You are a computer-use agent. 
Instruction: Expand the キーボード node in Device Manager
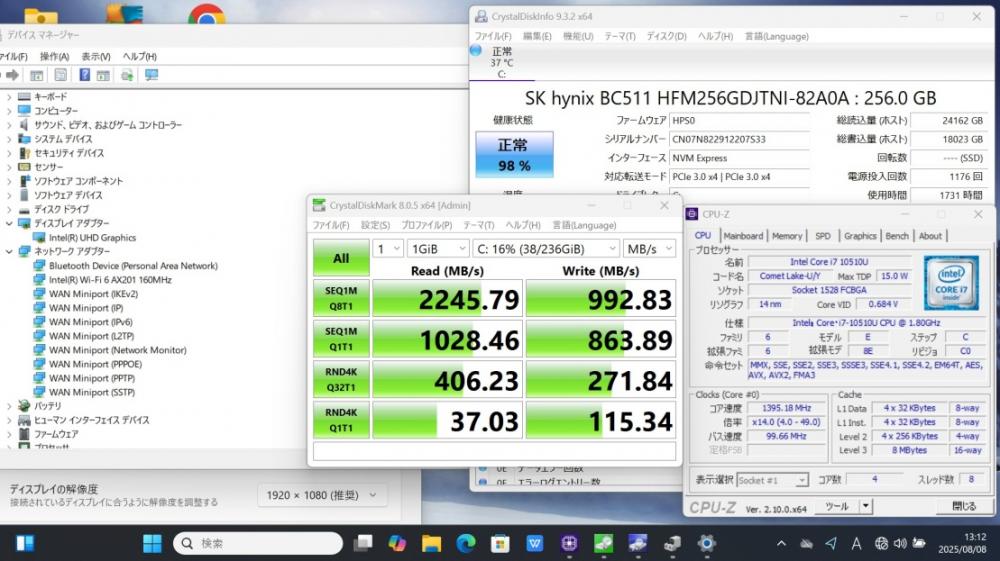click(9, 97)
